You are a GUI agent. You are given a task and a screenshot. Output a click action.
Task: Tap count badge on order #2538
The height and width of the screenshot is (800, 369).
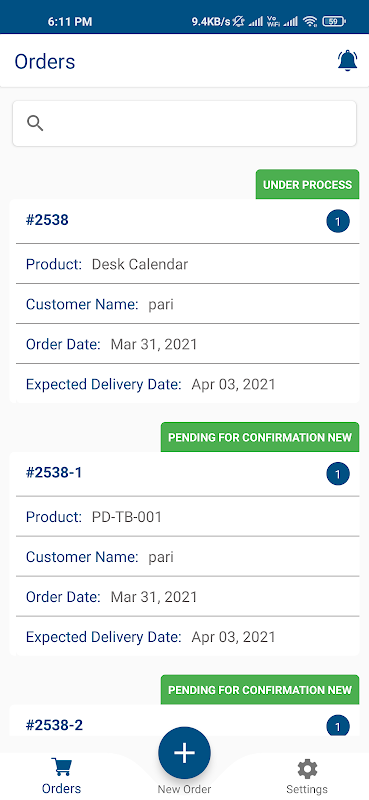(338, 221)
